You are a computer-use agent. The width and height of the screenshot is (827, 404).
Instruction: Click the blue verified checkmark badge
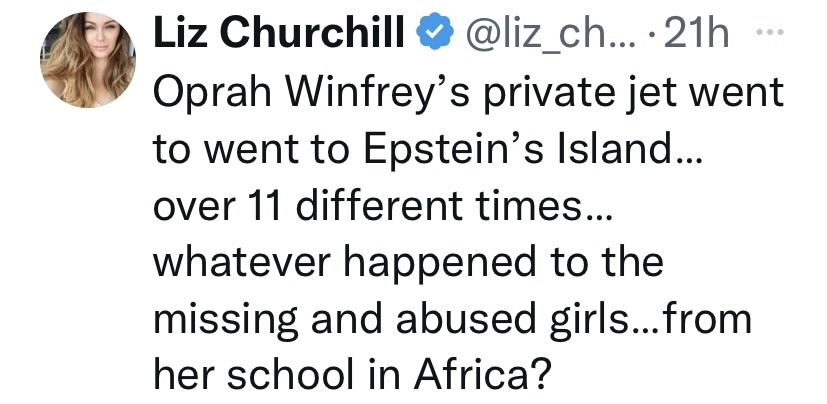pyautogui.click(x=435, y=32)
